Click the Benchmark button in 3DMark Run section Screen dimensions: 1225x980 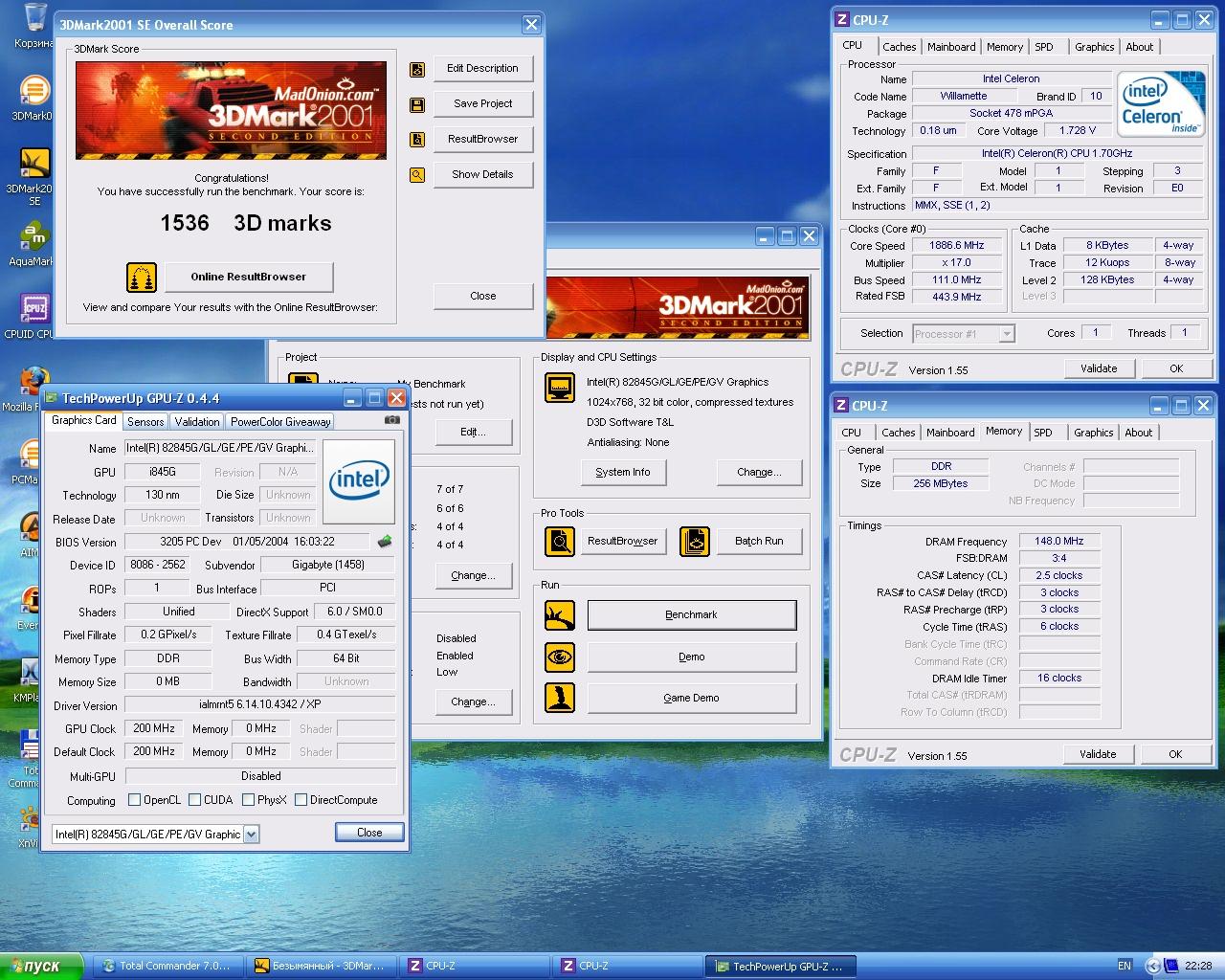[x=692, y=615]
